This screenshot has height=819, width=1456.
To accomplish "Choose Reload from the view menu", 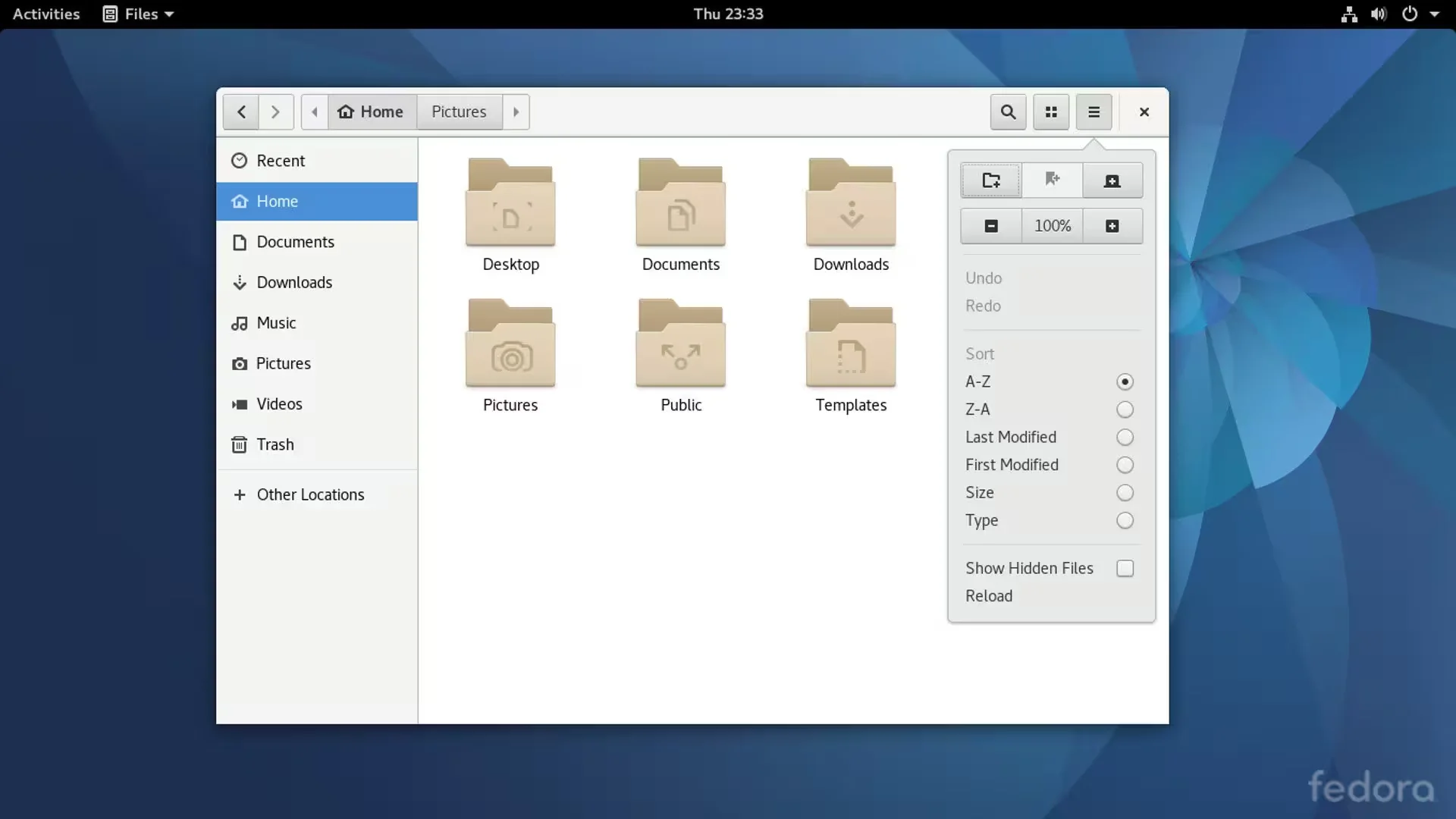I will point(989,596).
